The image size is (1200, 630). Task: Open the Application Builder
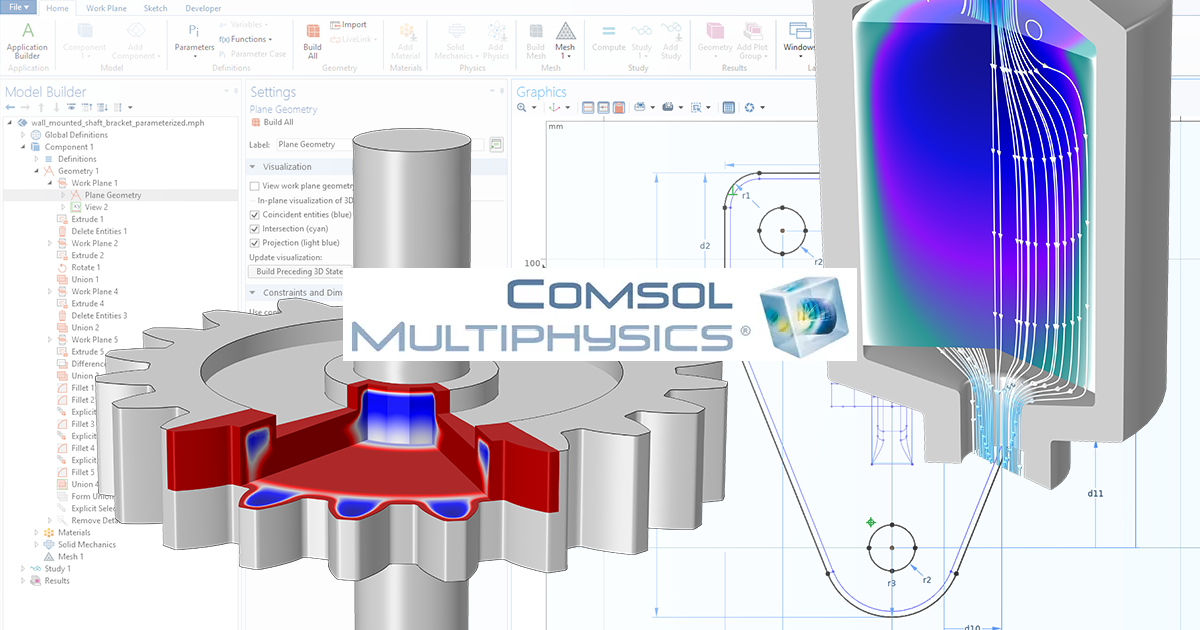coord(27,40)
